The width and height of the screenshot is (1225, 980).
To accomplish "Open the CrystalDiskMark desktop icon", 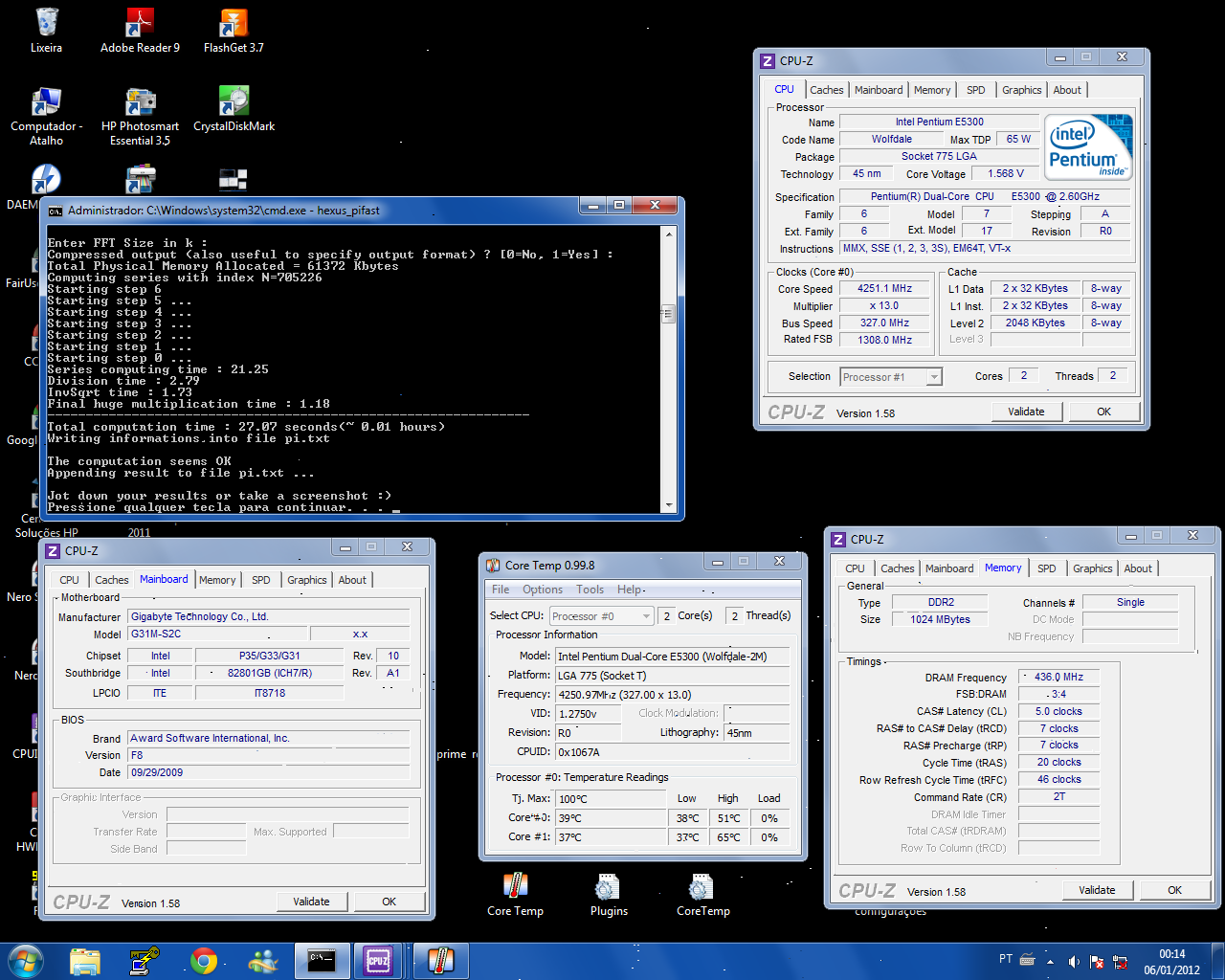I will (234, 109).
